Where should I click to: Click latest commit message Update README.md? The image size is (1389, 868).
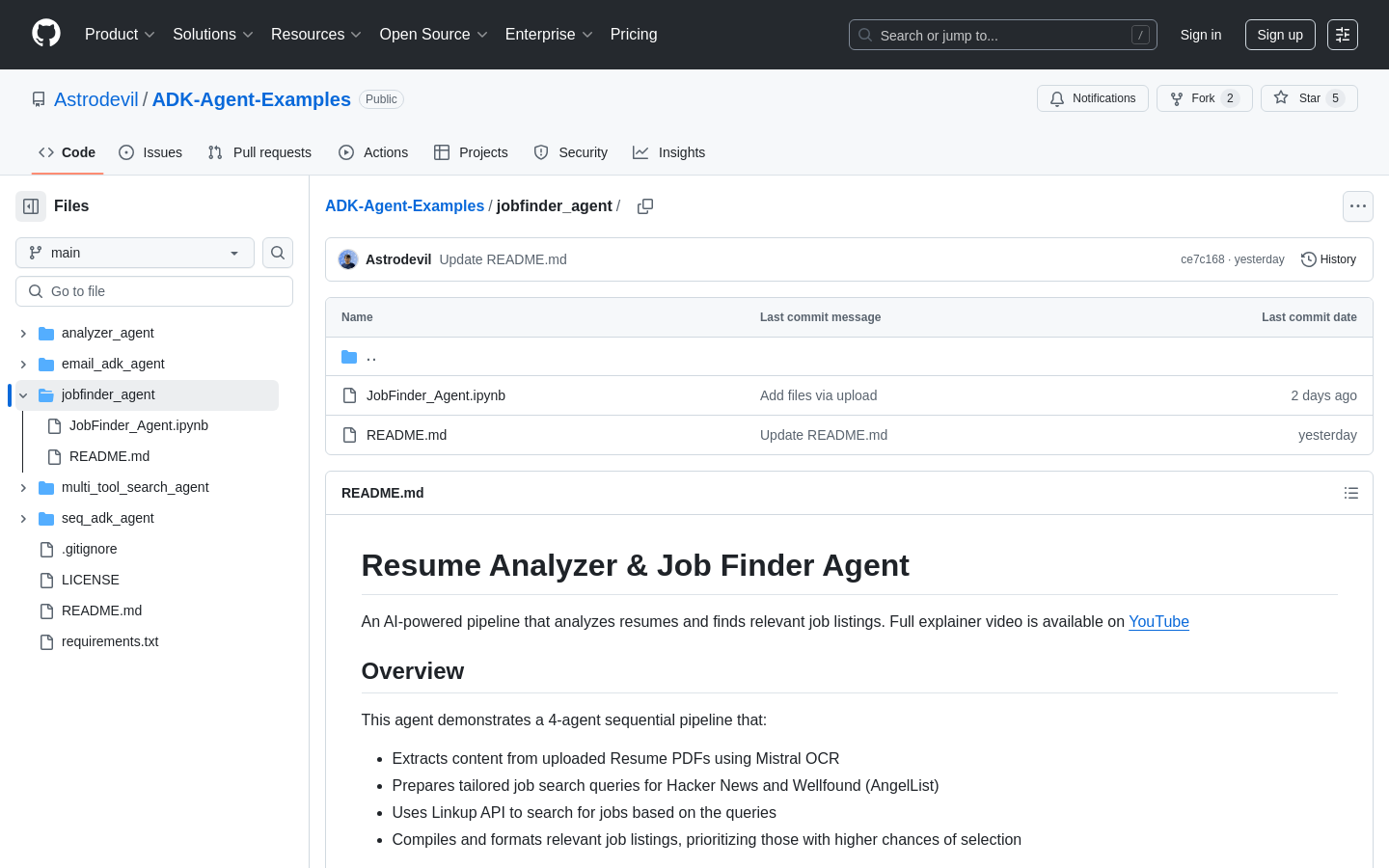(503, 259)
